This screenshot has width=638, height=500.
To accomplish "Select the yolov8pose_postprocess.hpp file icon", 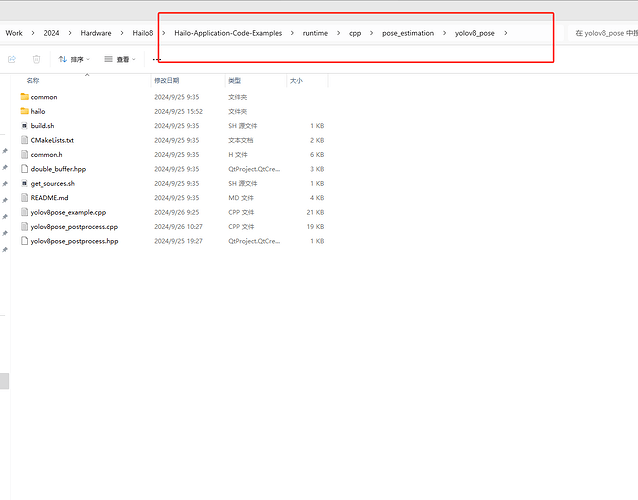I will coord(24,241).
